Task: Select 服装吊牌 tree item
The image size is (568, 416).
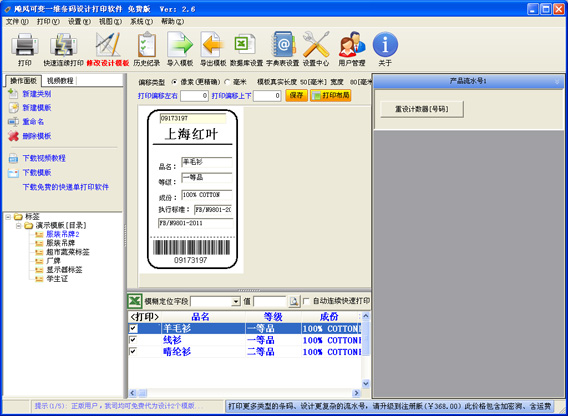Action: click(60, 243)
